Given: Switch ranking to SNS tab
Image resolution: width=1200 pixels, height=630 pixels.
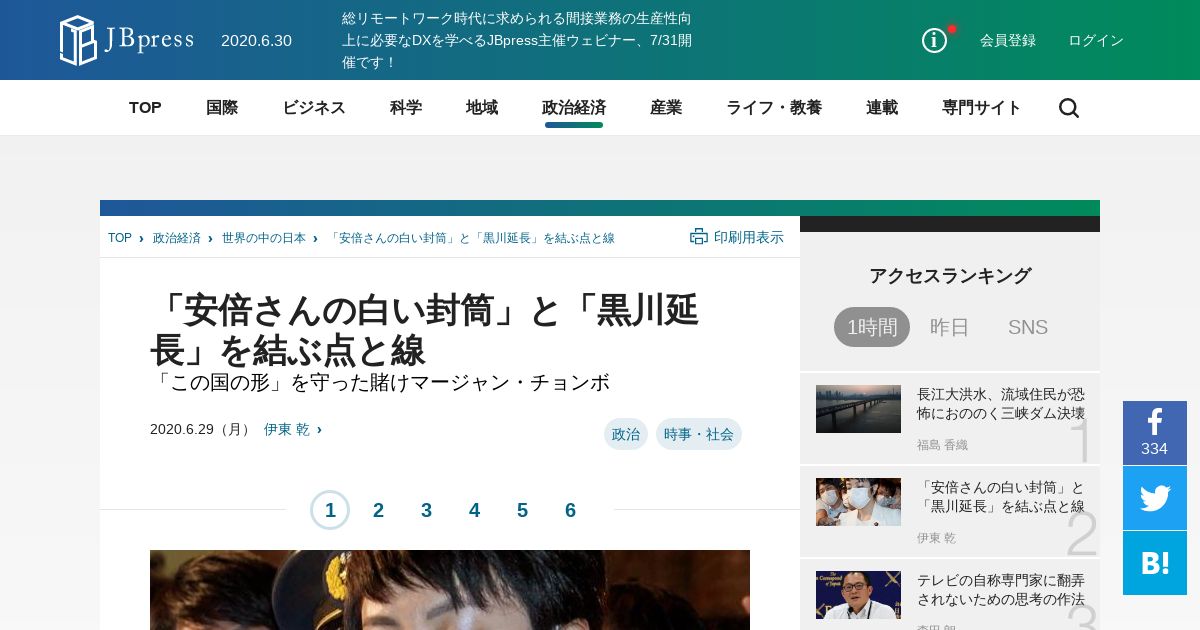Looking at the screenshot, I should click(x=1028, y=327).
